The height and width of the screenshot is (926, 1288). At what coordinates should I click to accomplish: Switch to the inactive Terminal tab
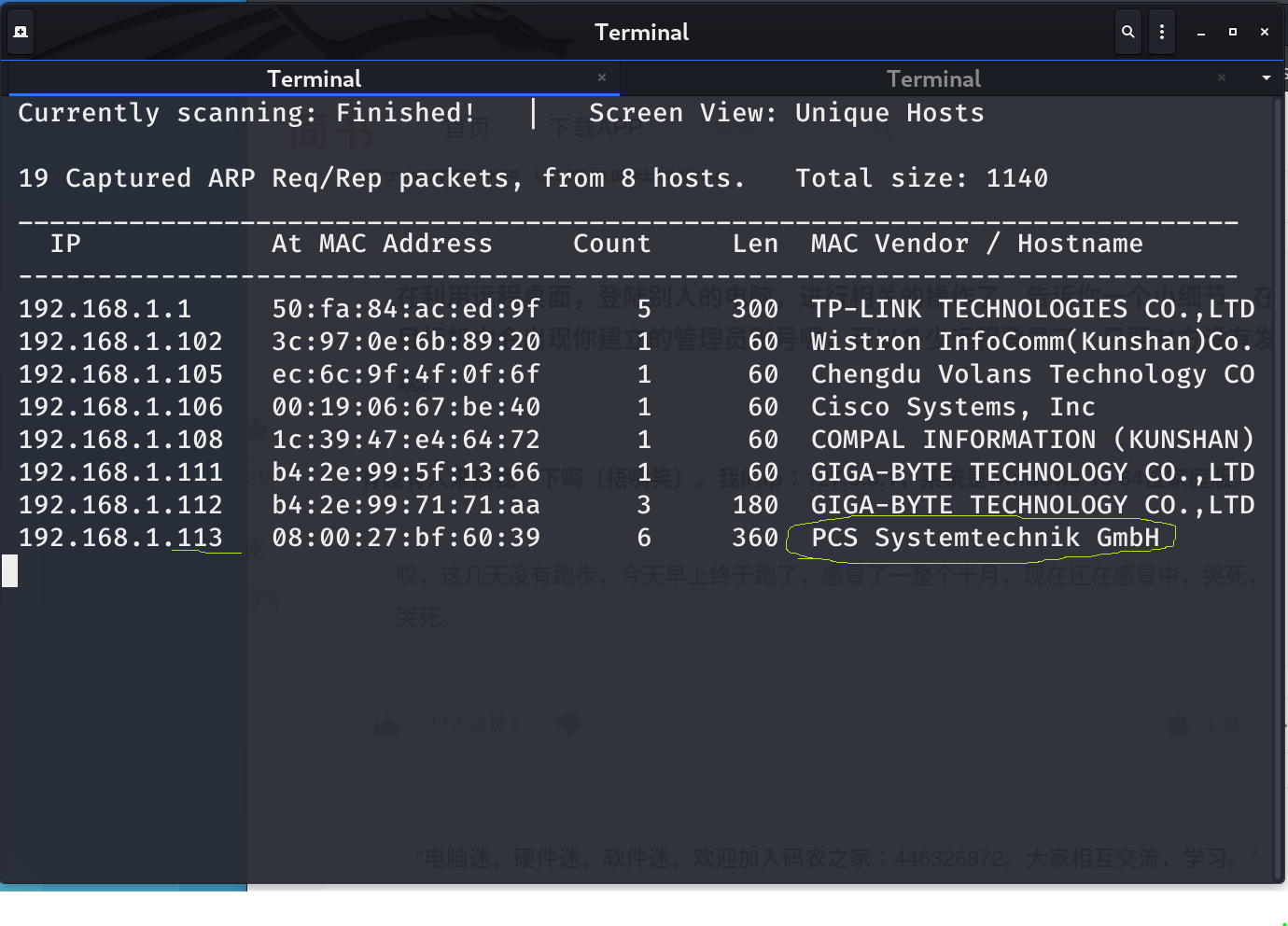(x=933, y=79)
